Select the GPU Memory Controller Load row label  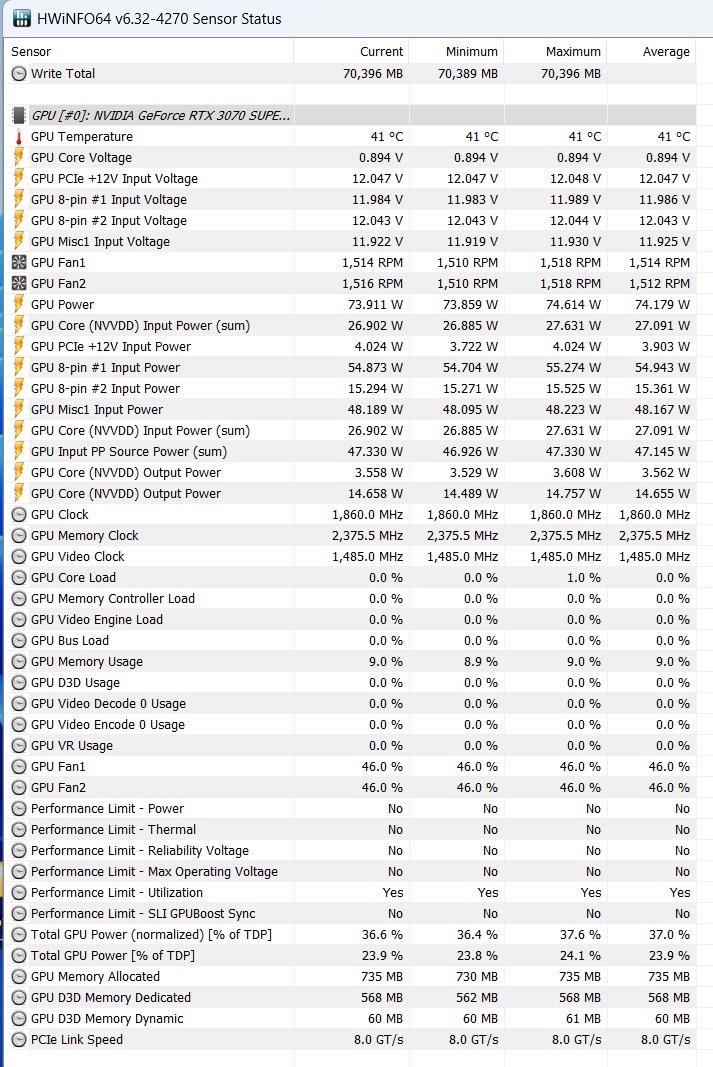point(113,599)
